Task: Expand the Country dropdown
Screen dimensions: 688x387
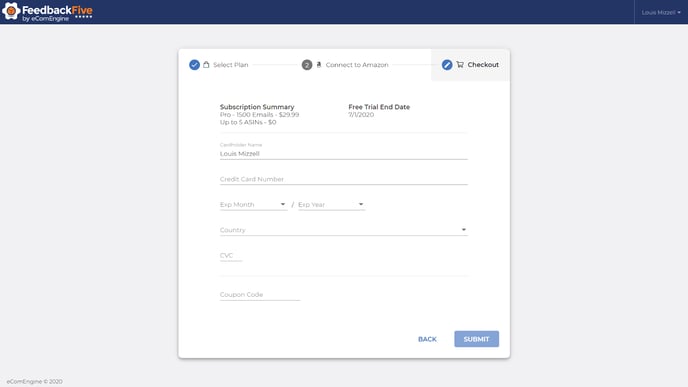Action: coord(344,230)
